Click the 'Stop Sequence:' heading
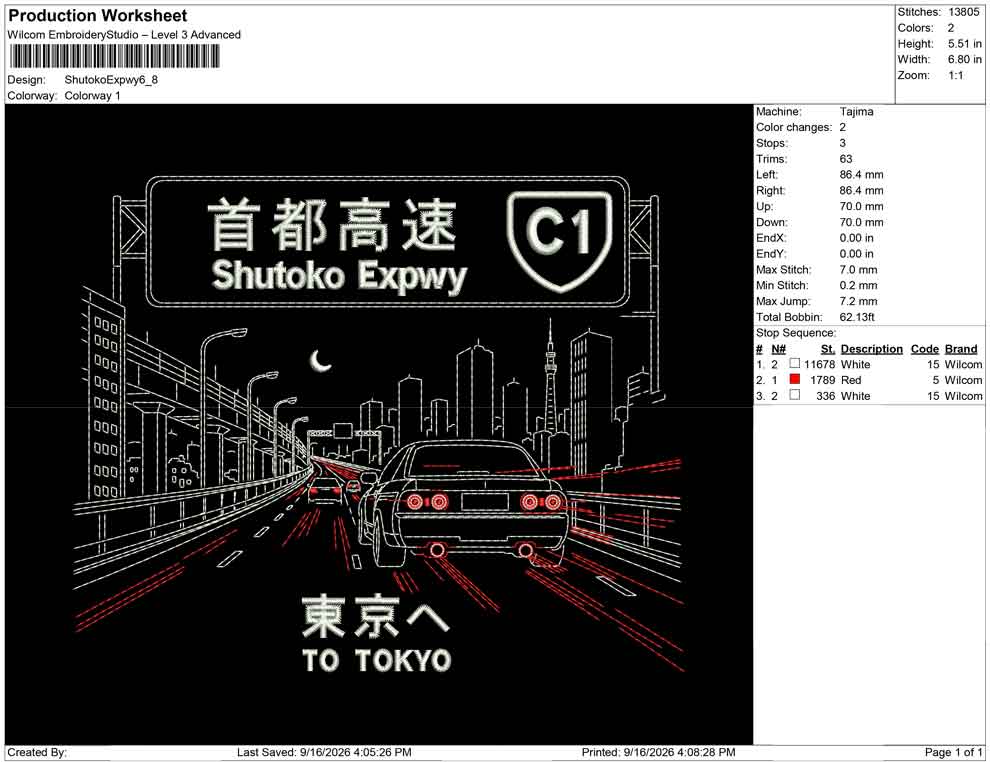The height and width of the screenshot is (762, 990). coord(796,333)
